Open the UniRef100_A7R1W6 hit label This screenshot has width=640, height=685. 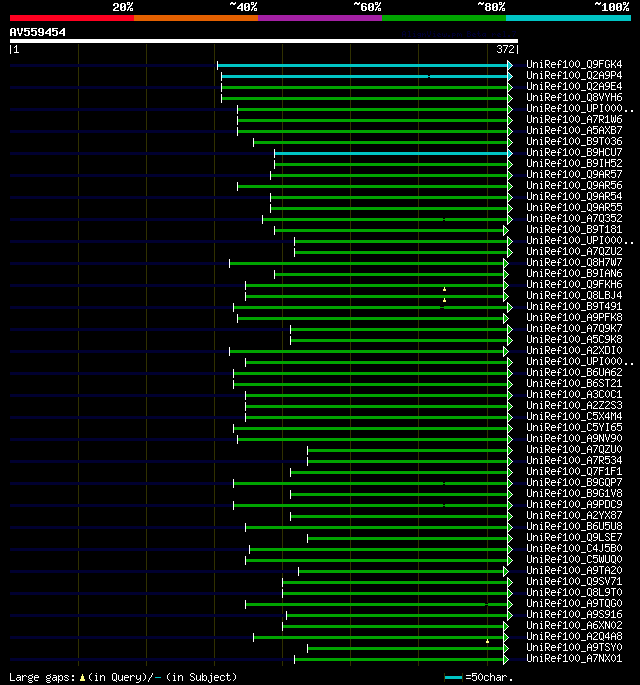pos(574,120)
